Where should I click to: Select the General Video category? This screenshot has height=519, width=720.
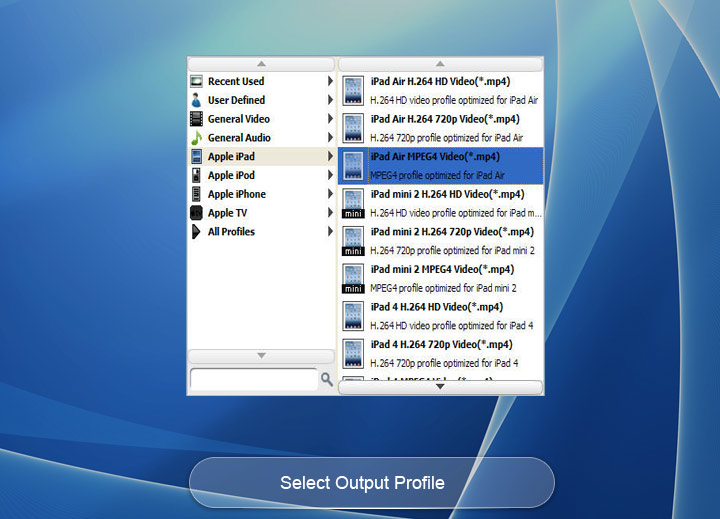coord(262,119)
